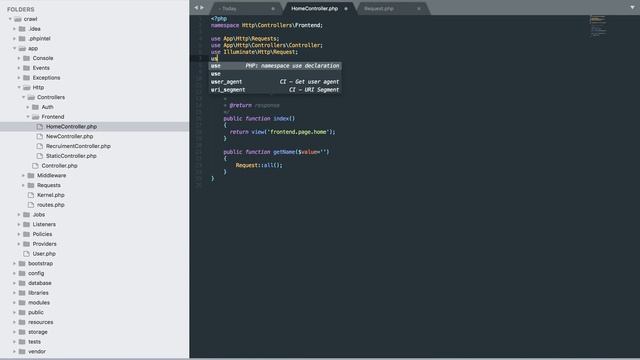
Task: Click the Controller.php file icon
Action: point(35,166)
